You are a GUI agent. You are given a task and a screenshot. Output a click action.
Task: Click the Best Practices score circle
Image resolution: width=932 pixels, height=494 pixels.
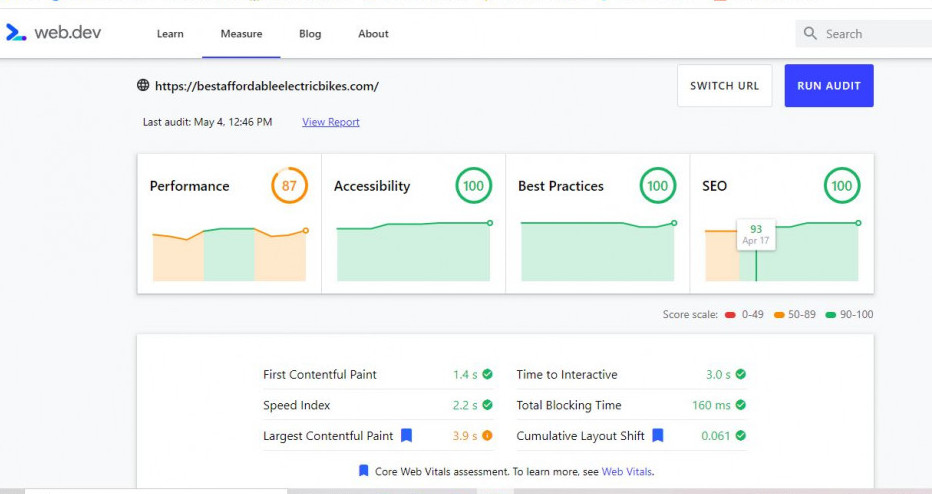657,186
